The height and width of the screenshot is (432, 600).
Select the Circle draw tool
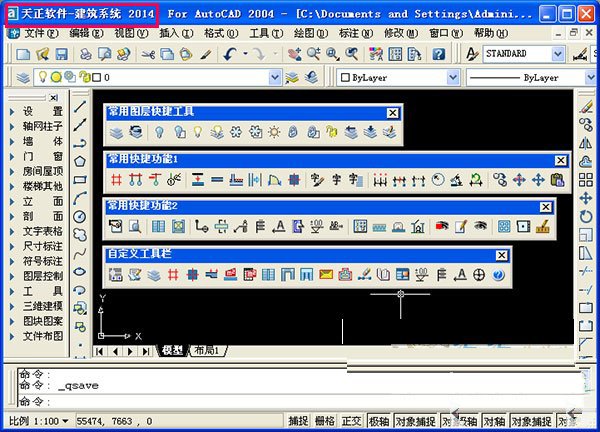(80, 217)
